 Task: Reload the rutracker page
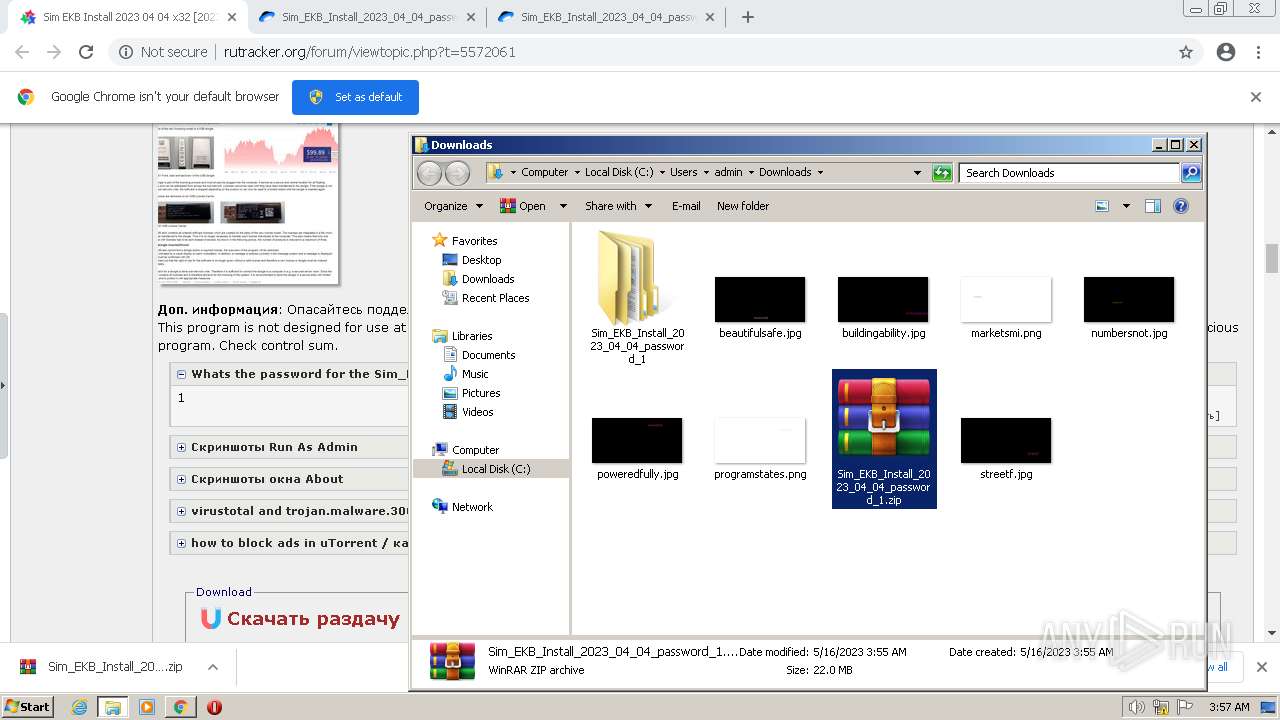pyautogui.click(x=86, y=52)
